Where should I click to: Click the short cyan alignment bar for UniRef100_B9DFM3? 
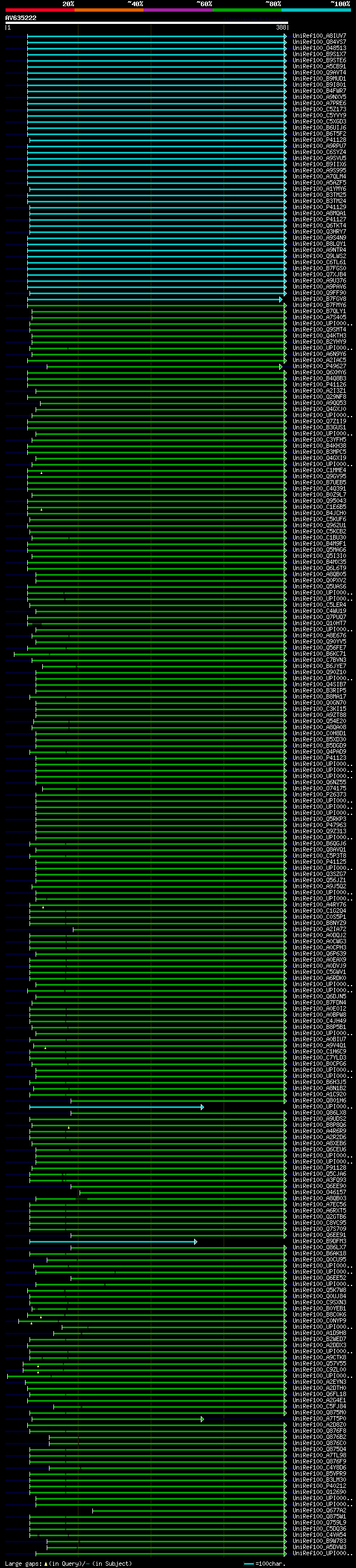pyautogui.click(x=113, y=1241)
